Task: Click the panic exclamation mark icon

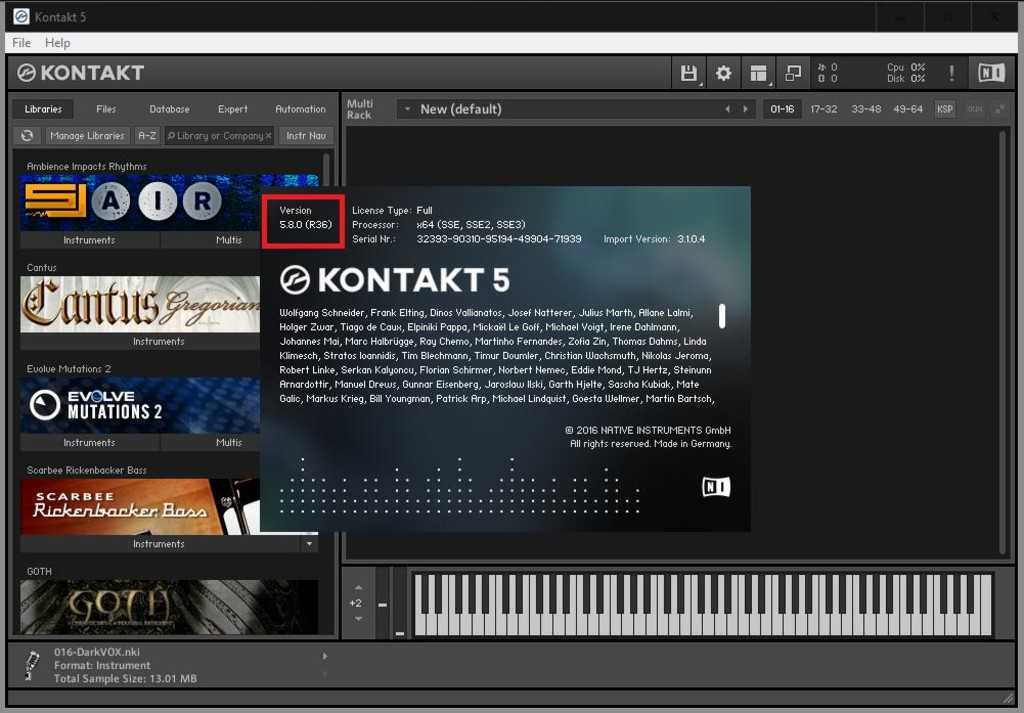Action: click(951, 73)
